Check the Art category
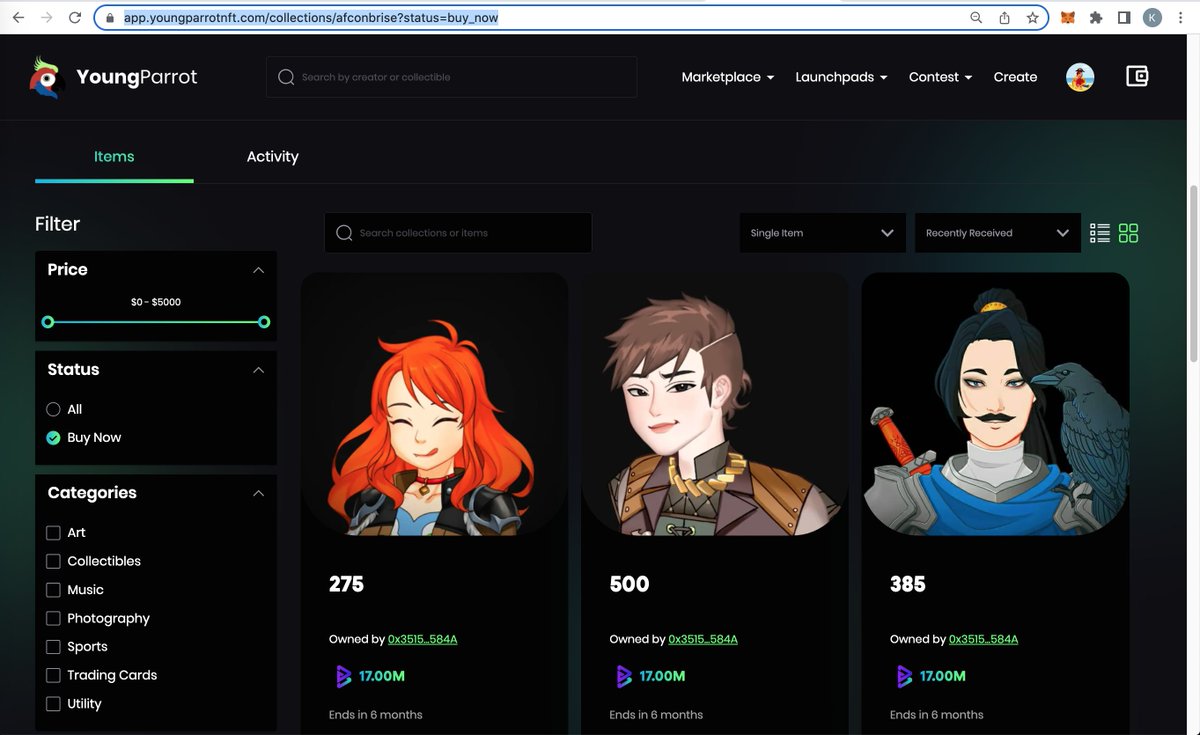 54,533
